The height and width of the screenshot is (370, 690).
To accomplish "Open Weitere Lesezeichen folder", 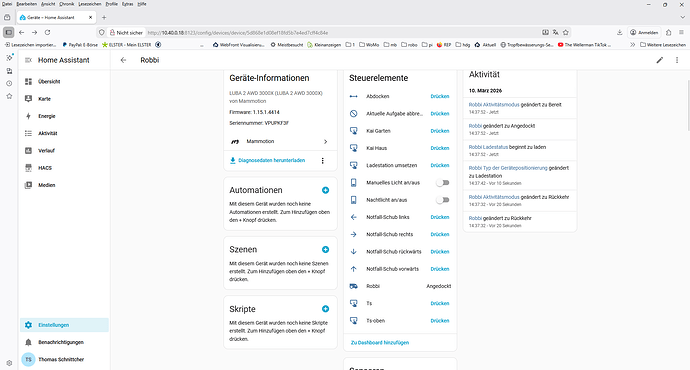I will [x=663, y=45].
